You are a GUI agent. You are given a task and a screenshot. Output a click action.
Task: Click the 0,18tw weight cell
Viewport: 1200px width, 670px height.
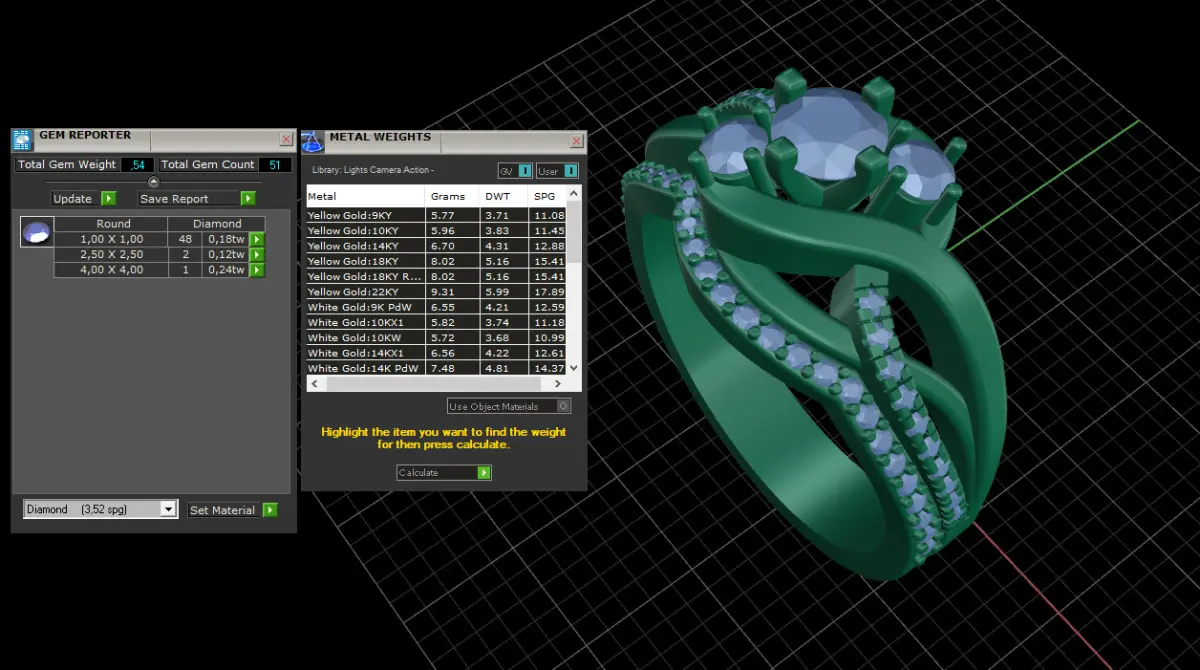225,239
